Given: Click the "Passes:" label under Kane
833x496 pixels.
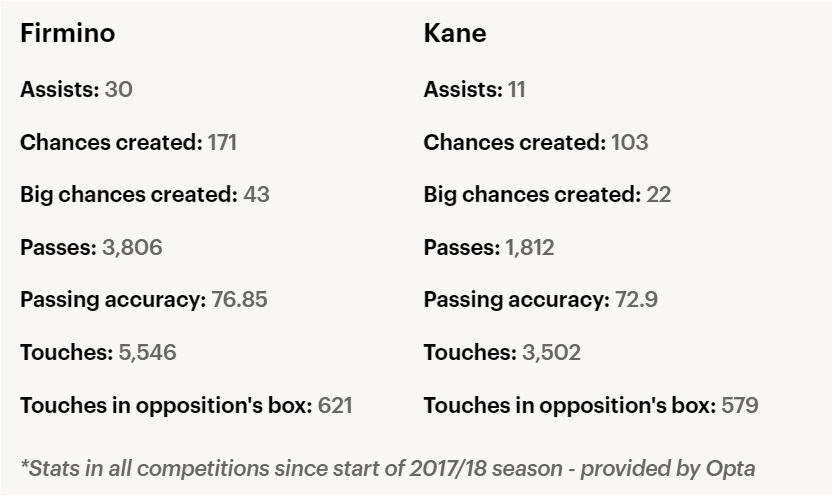Looking at the screenshot, I should (x=461, y=247).
